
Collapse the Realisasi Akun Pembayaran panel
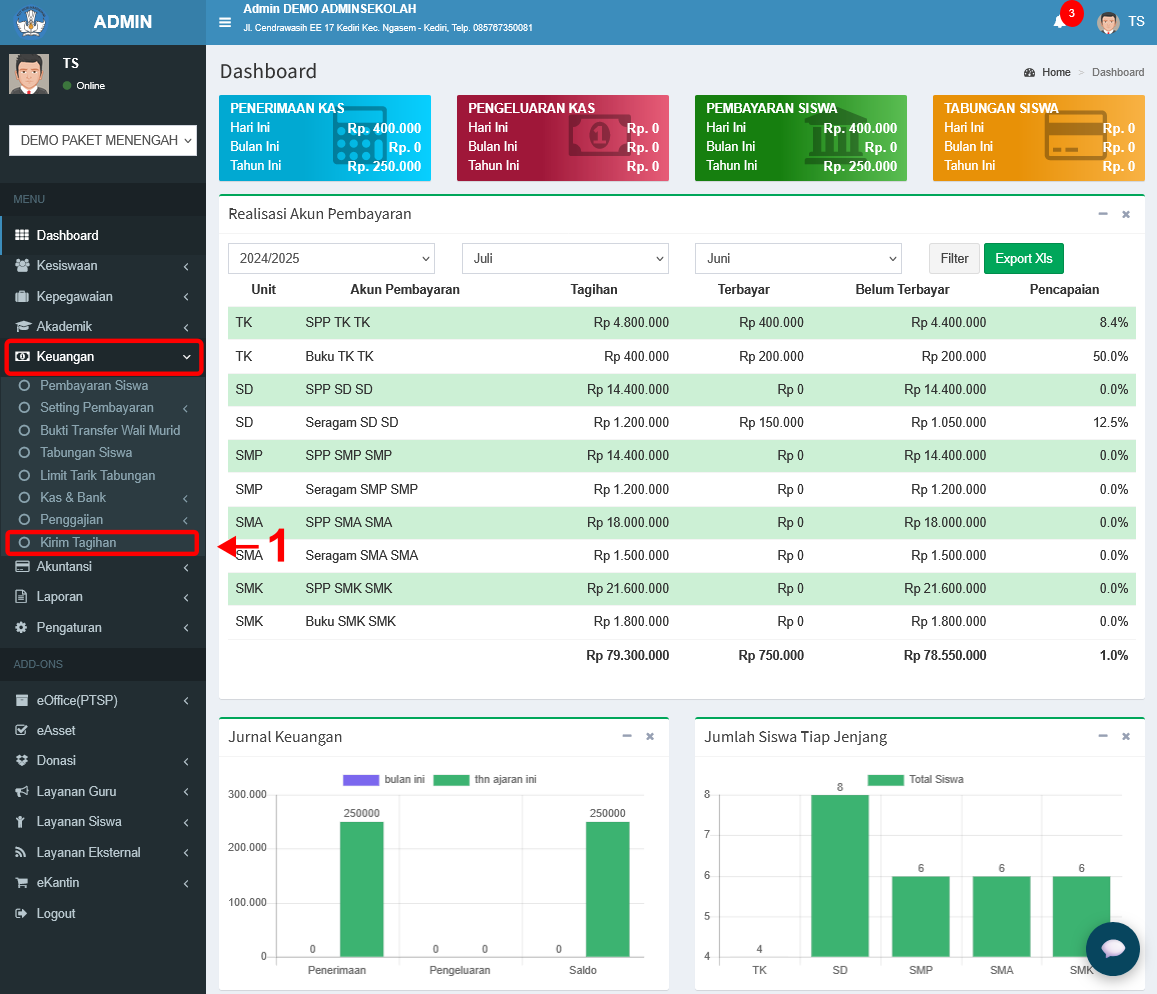[1103, 214]
